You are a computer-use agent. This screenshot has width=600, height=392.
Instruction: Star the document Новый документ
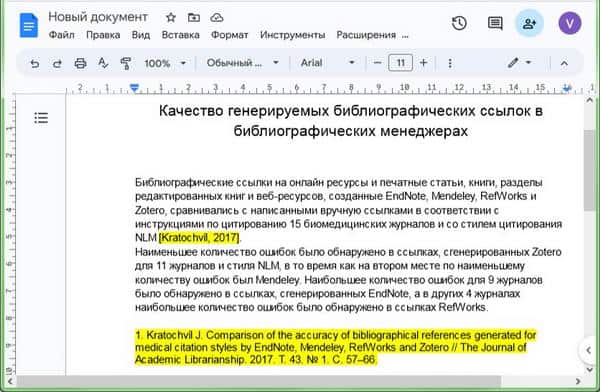171,17
